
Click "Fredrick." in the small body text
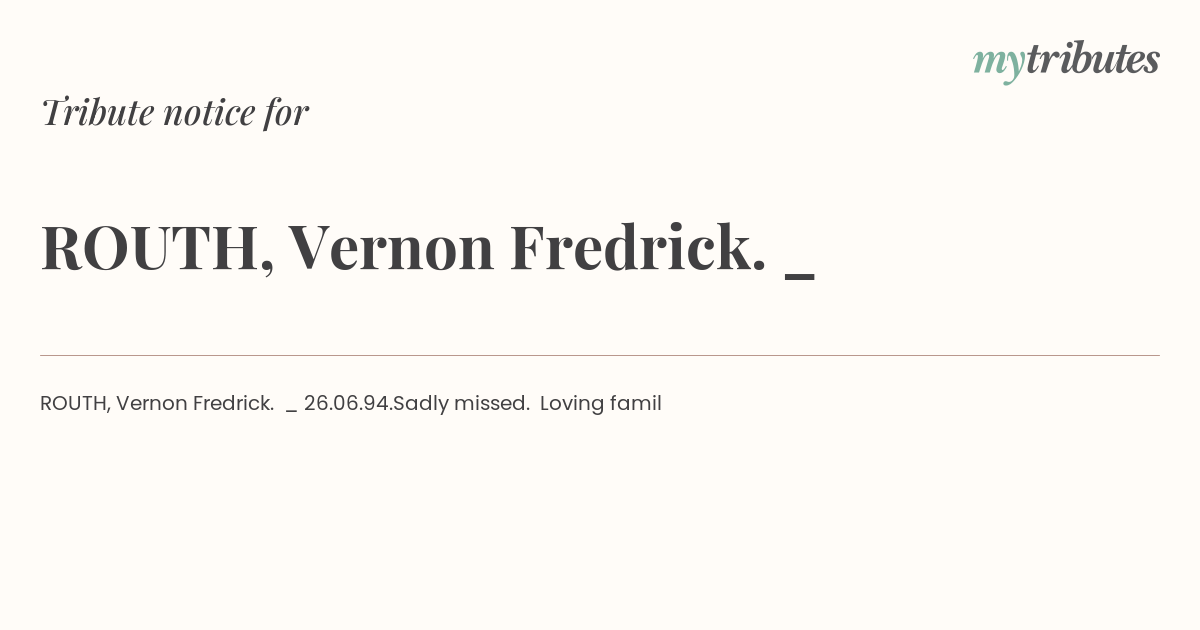234,404
